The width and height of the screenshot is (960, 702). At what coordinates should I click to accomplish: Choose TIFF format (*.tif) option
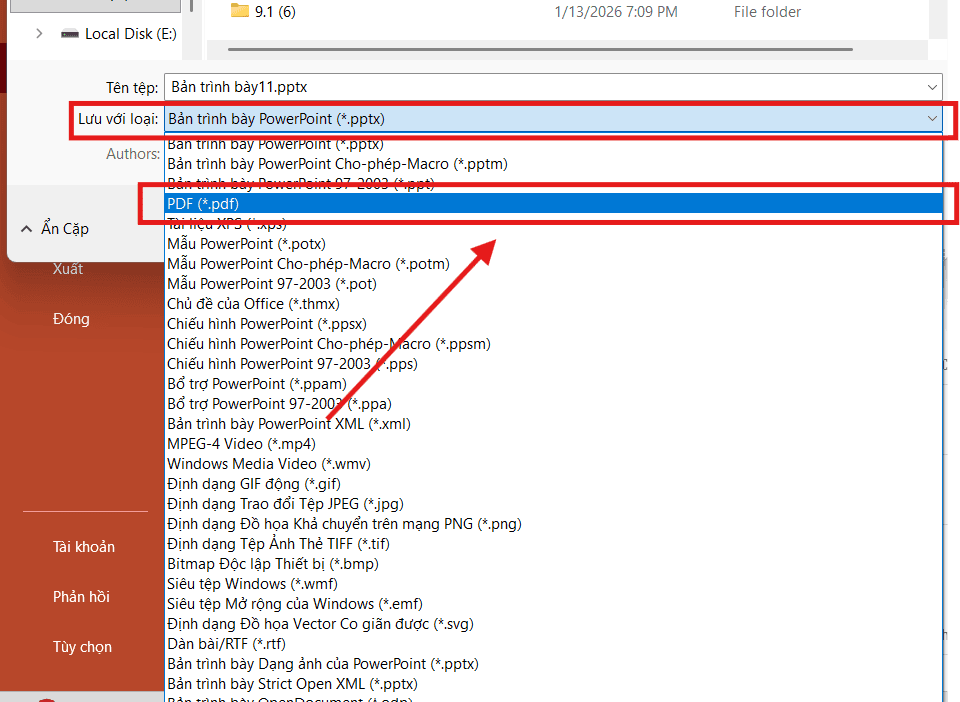pos(553,544)
